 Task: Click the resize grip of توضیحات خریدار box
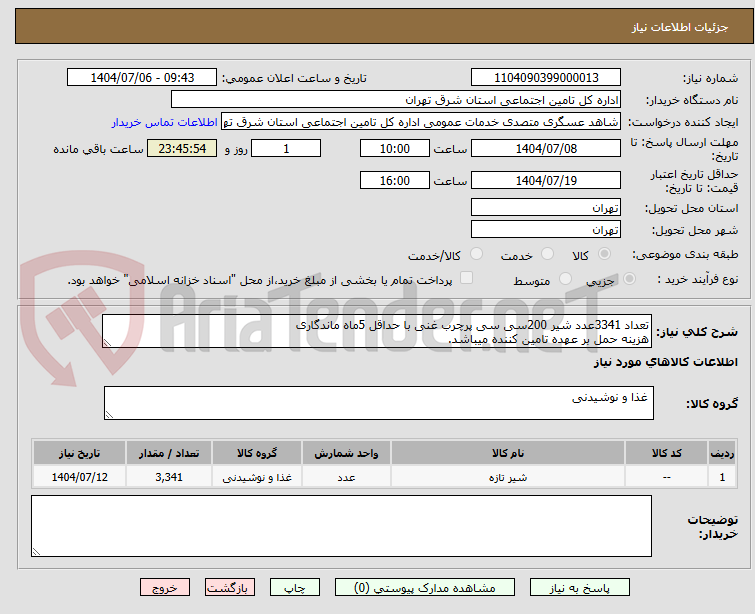click(36, 552)
